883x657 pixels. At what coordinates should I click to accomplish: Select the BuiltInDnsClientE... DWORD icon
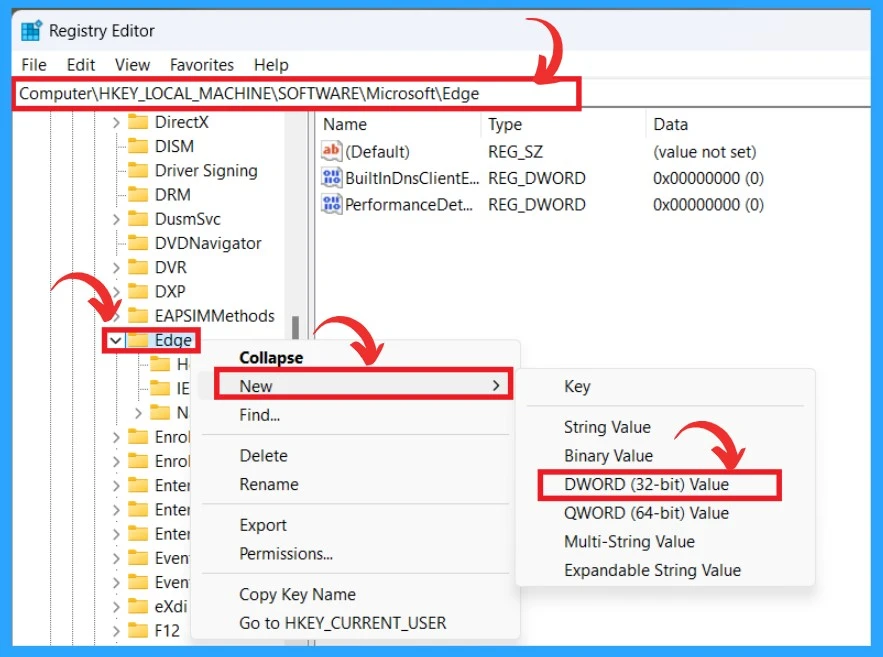[x=331, y=178]
